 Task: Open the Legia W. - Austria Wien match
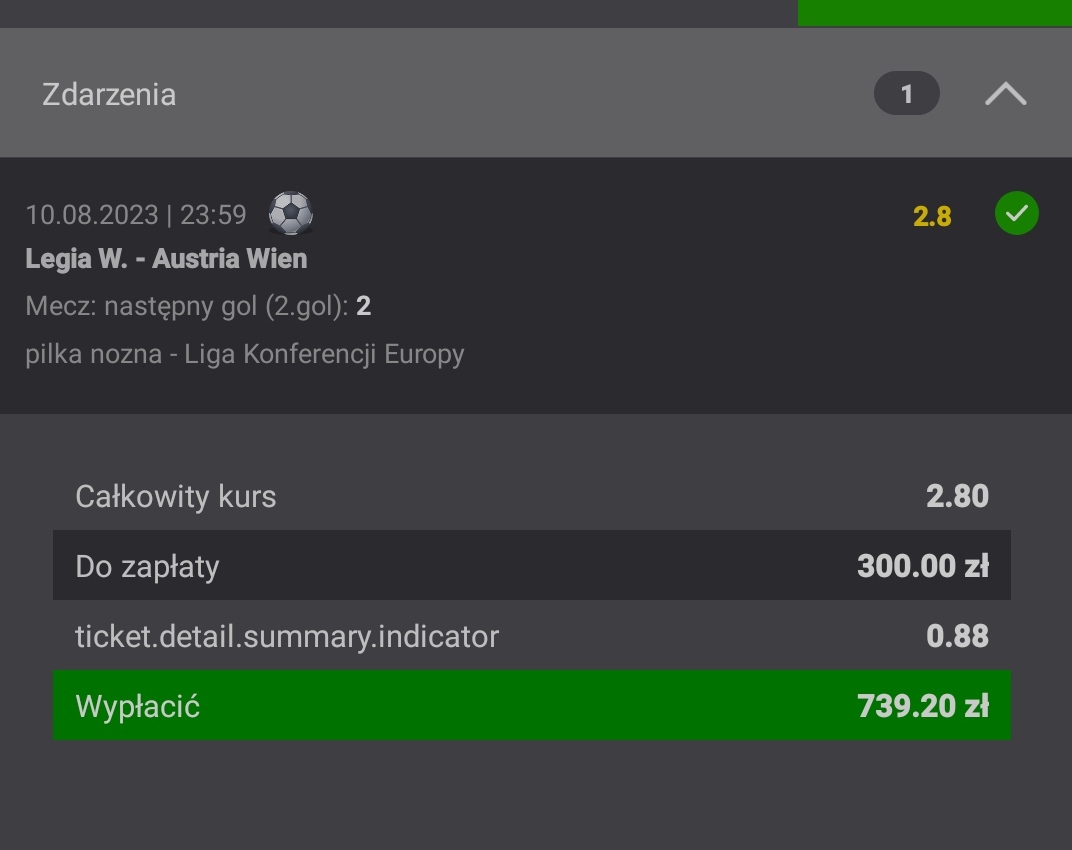[x=166, y=259]
